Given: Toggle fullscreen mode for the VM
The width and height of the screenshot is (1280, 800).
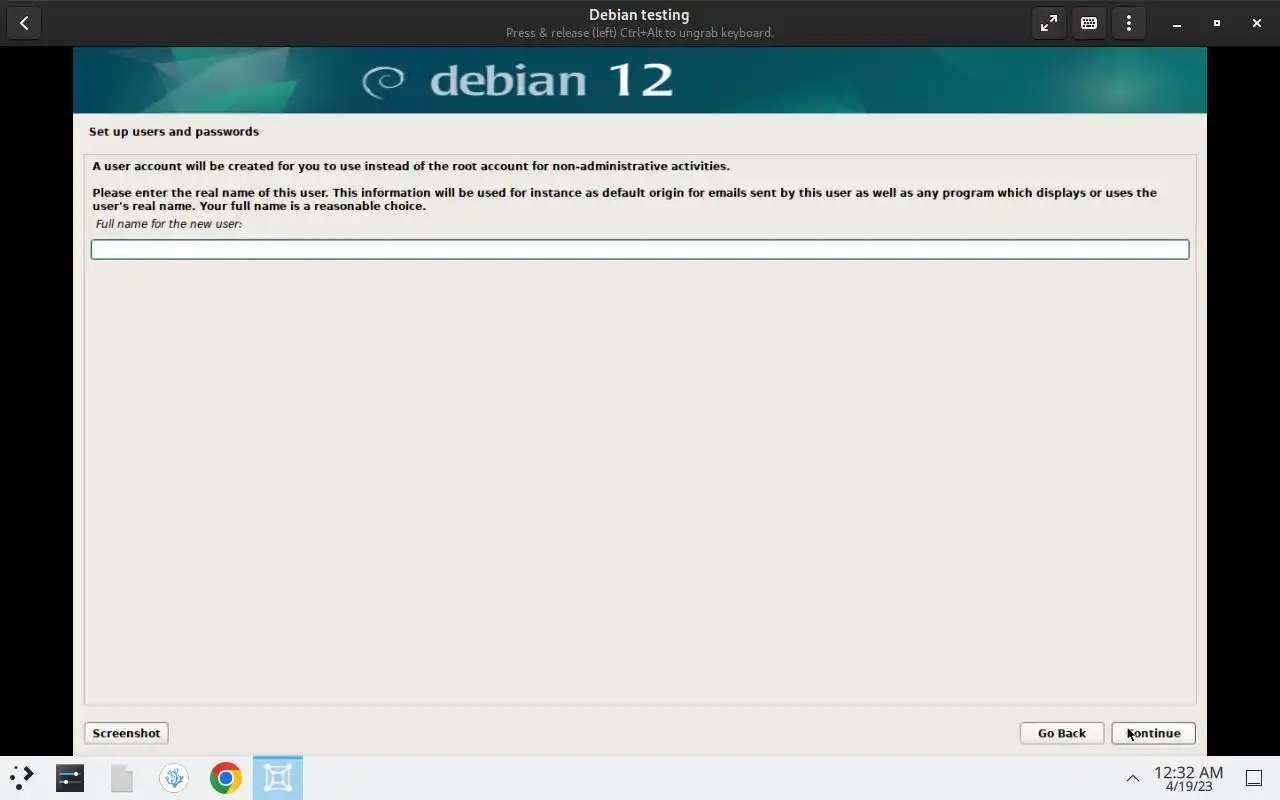Looking at the screenshot, I should [1049, 23].
